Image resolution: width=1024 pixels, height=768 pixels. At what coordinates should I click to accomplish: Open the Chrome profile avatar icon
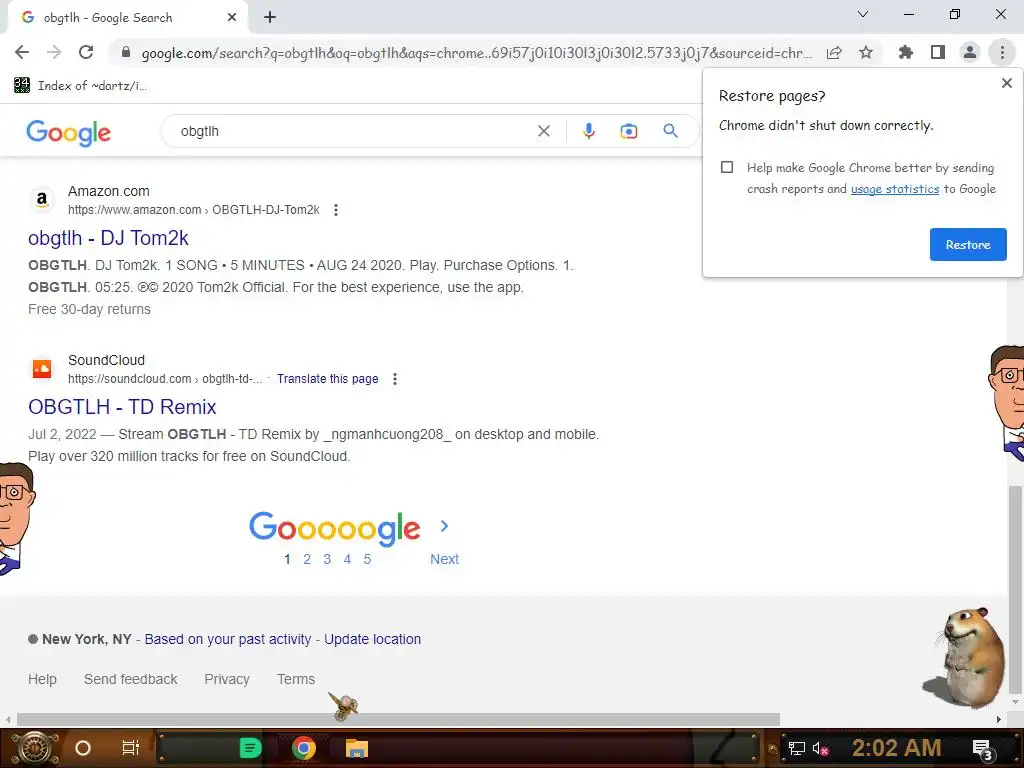tap(970, 52)
